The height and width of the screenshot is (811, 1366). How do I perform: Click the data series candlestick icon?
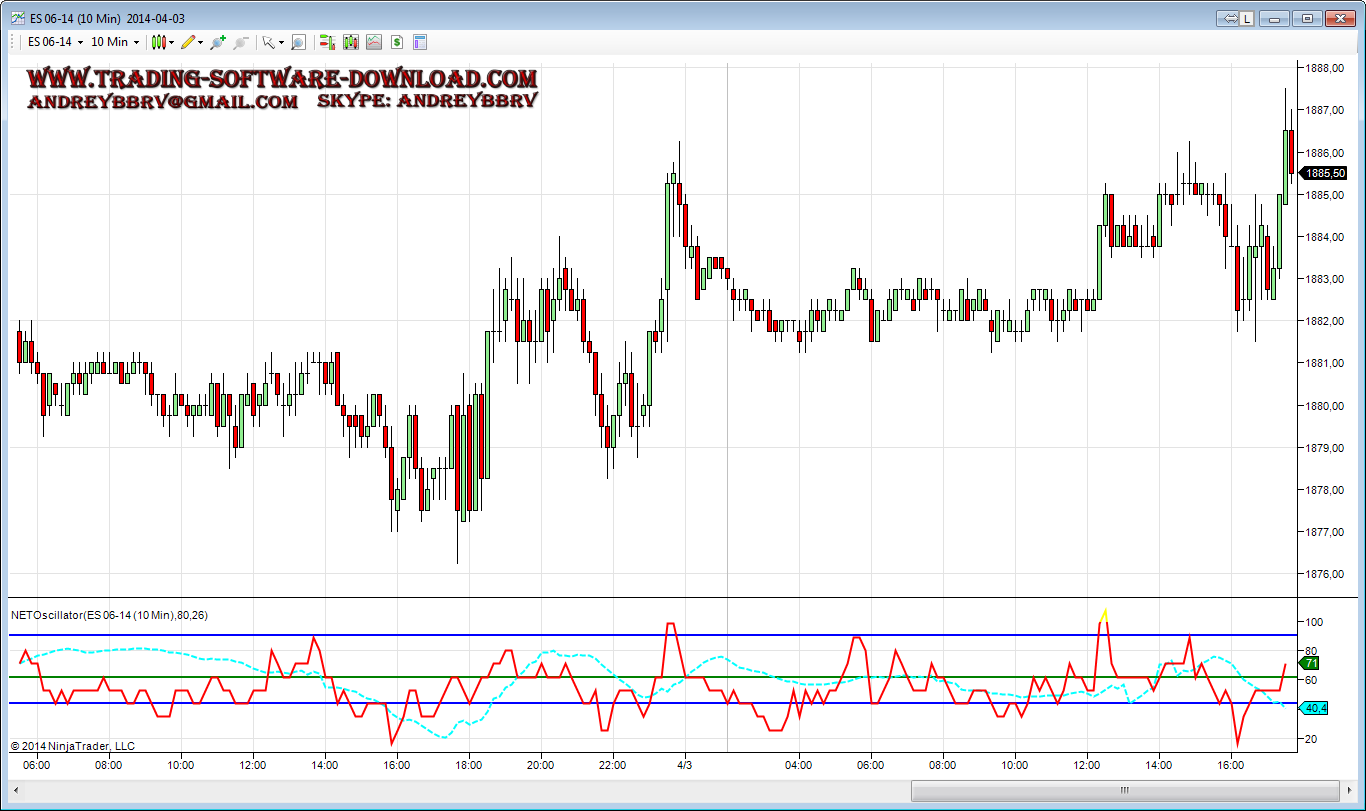[x=350, y=42]
